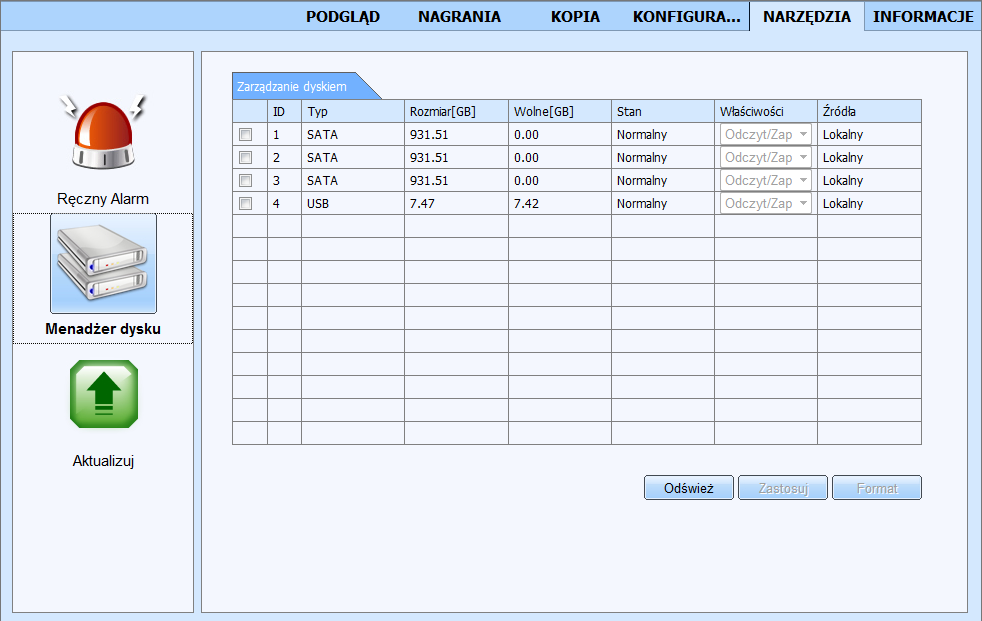This screenshot has height=621, width=982.
Task: Click 931.51 size in disk row 2
Action: tap(429, 158)
